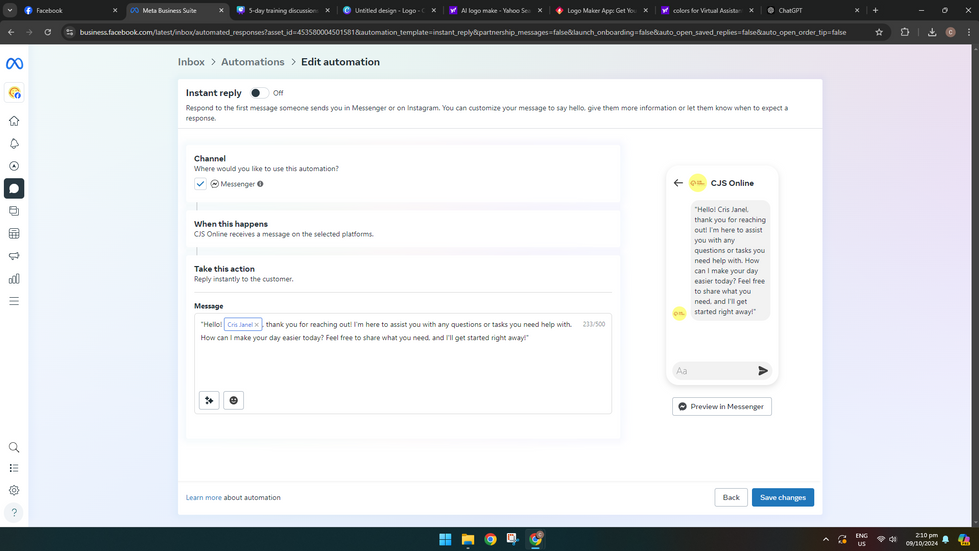The height and width of the screenshot is (551, 979).
Task: Click send arrow in preview chat
Action: point(762,371)
